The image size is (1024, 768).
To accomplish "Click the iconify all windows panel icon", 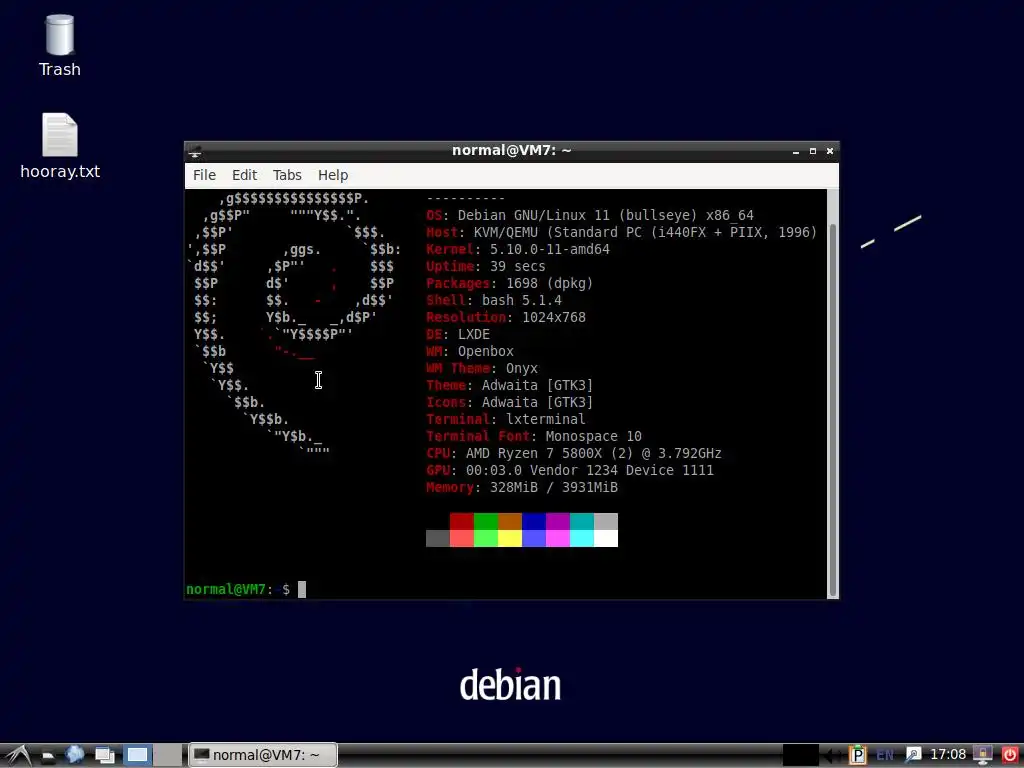I will 104,756.
